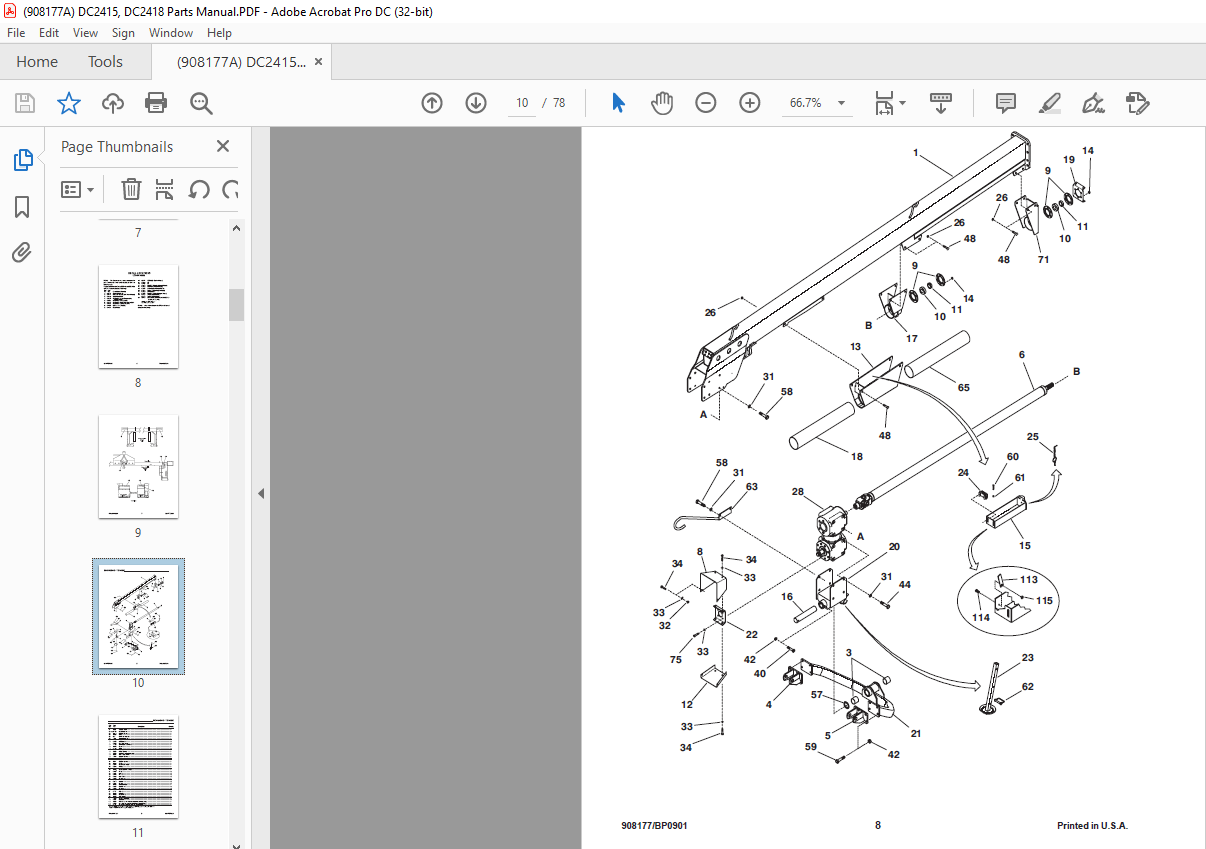
Task: Bookmark this file with the star icon
Action: coord(68,103)
